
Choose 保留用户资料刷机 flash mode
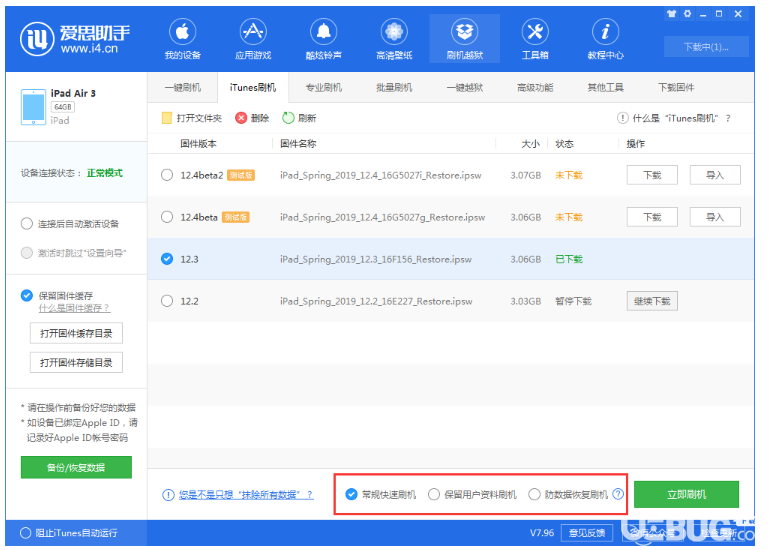point(434,495)
